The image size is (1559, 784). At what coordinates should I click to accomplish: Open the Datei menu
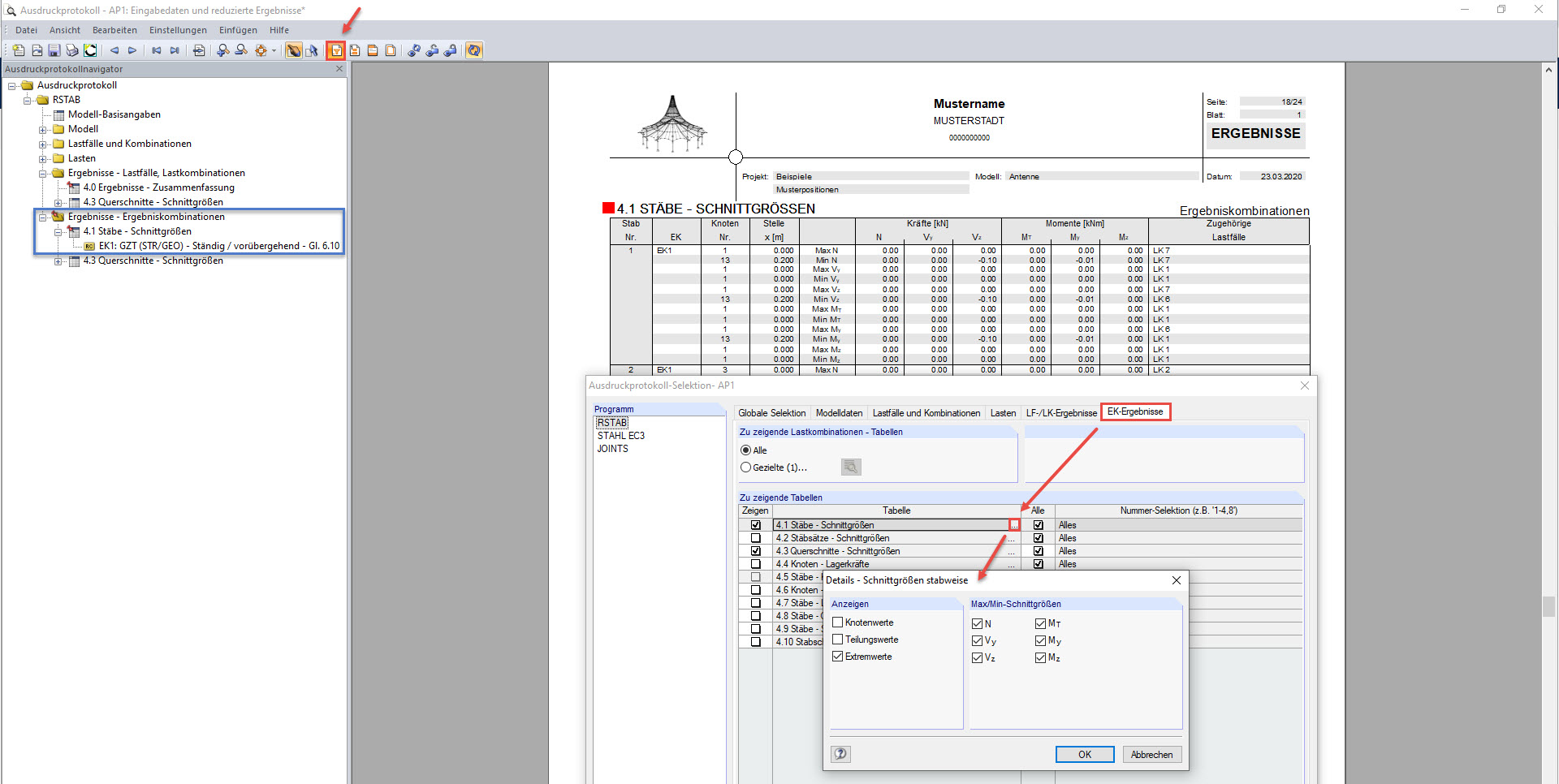click(x=26, y=30)
